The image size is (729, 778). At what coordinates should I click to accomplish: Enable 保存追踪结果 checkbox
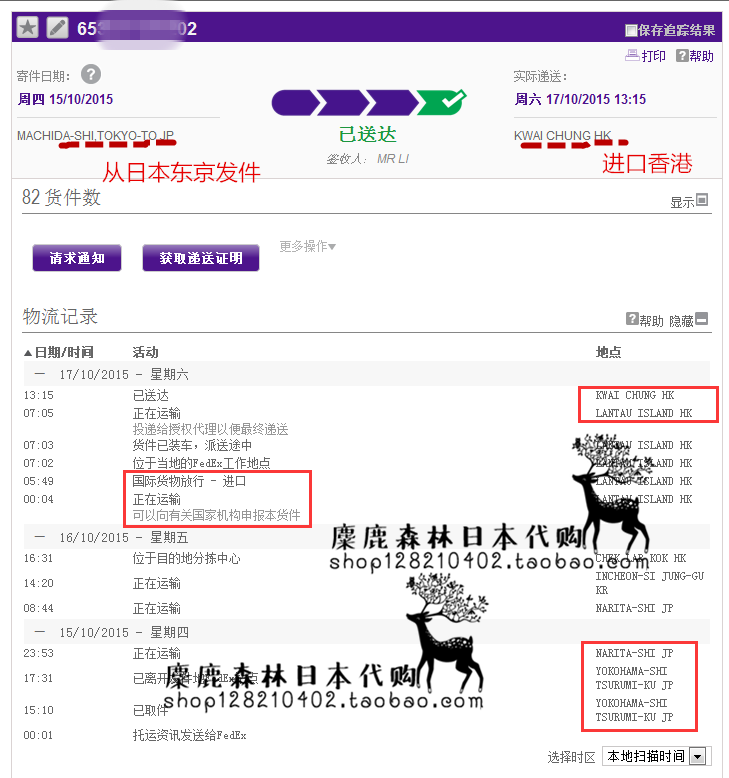(x=631, y=30)
